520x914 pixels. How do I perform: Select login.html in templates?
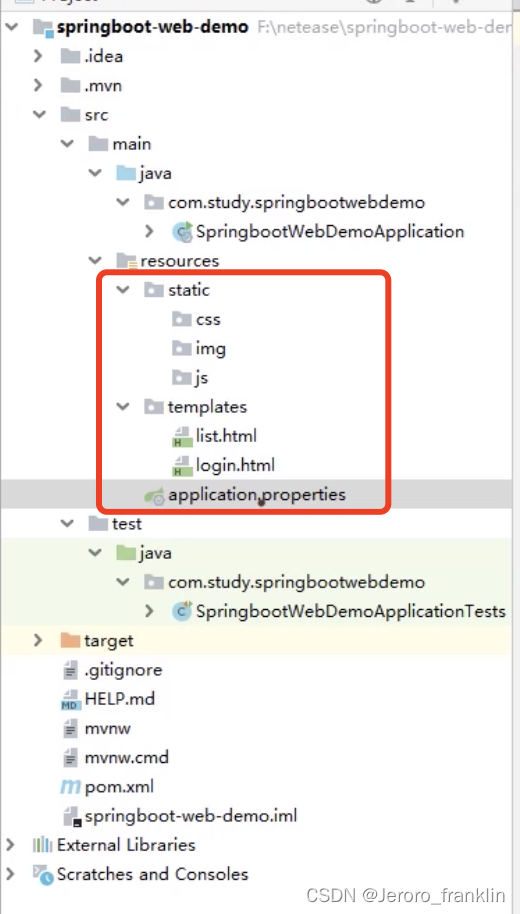coord(235,465)
